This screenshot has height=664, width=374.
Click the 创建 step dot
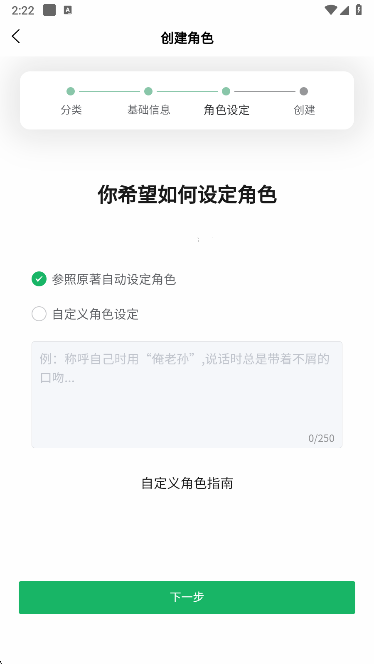pos(304,91)
